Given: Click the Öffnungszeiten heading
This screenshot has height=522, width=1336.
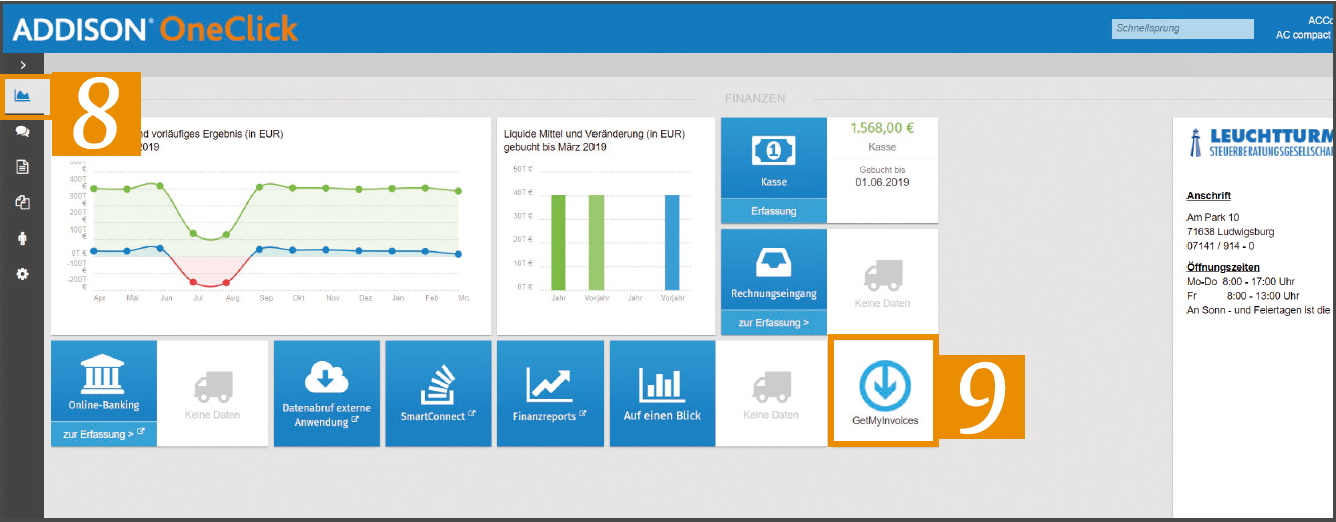Looking at the screenshot, I should click(x=1223, y=267).
